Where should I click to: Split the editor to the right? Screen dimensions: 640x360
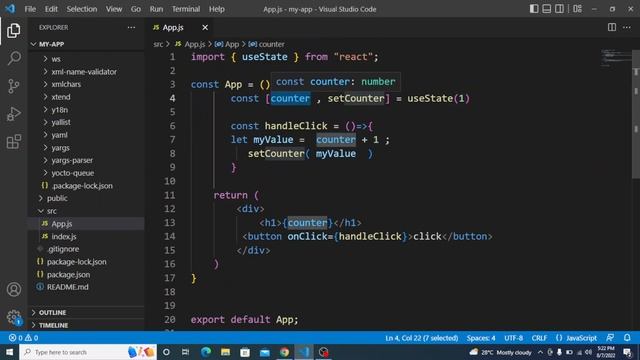[611, 27]
